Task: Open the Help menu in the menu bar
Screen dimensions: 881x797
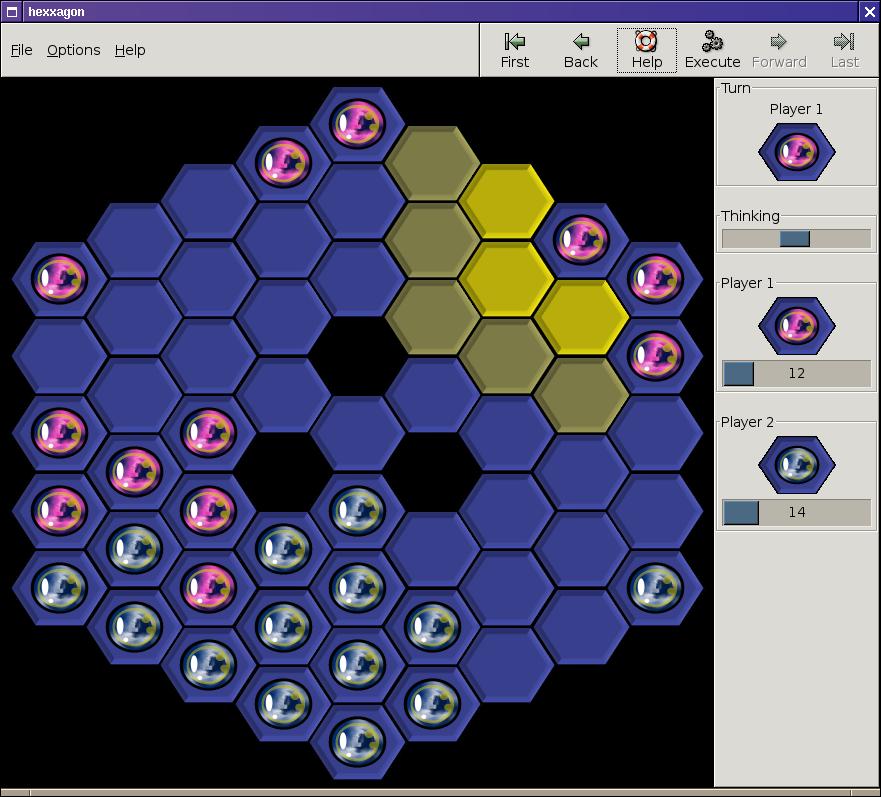Action: [130, 50]
